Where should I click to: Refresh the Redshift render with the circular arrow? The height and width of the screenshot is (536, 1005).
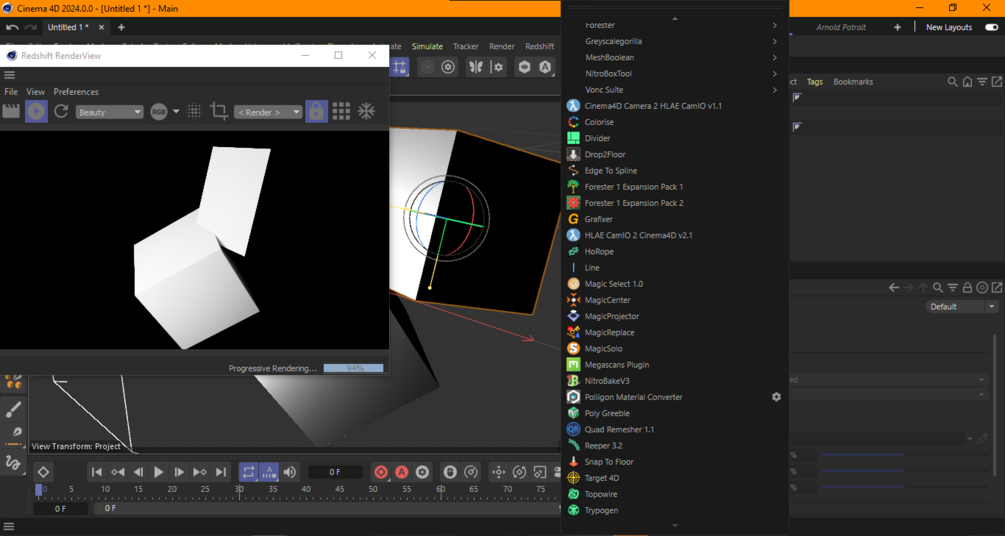(x=61, y=112)
